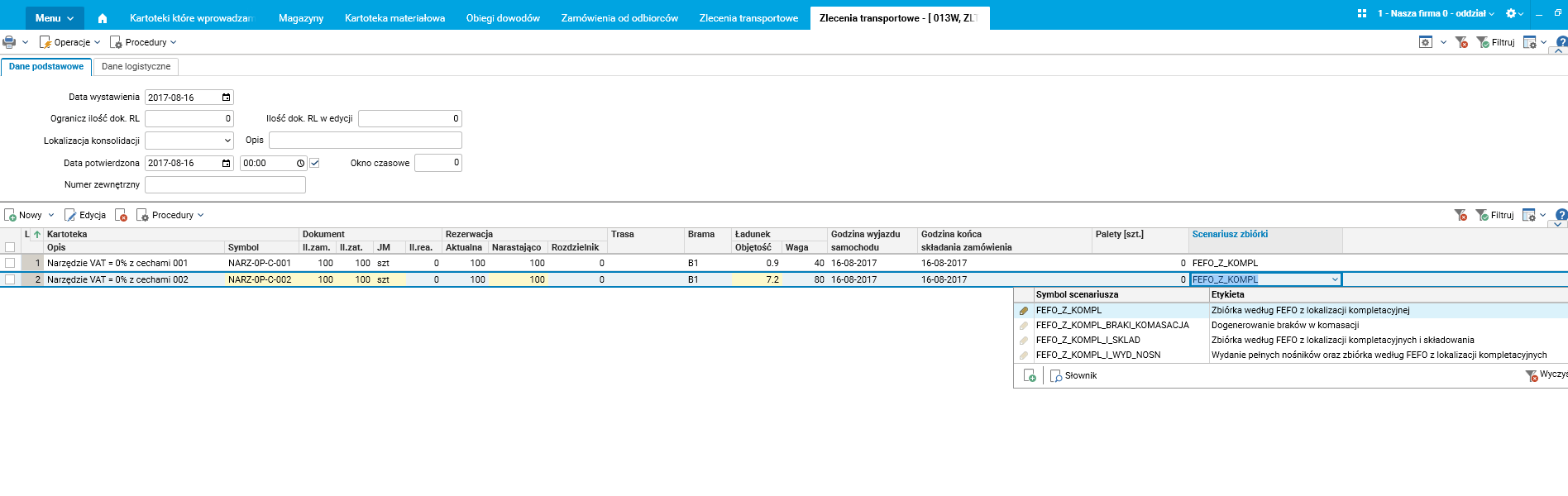Click the delete row icon beside Edycja
1568x496 pixels.
tap(121, 215)
